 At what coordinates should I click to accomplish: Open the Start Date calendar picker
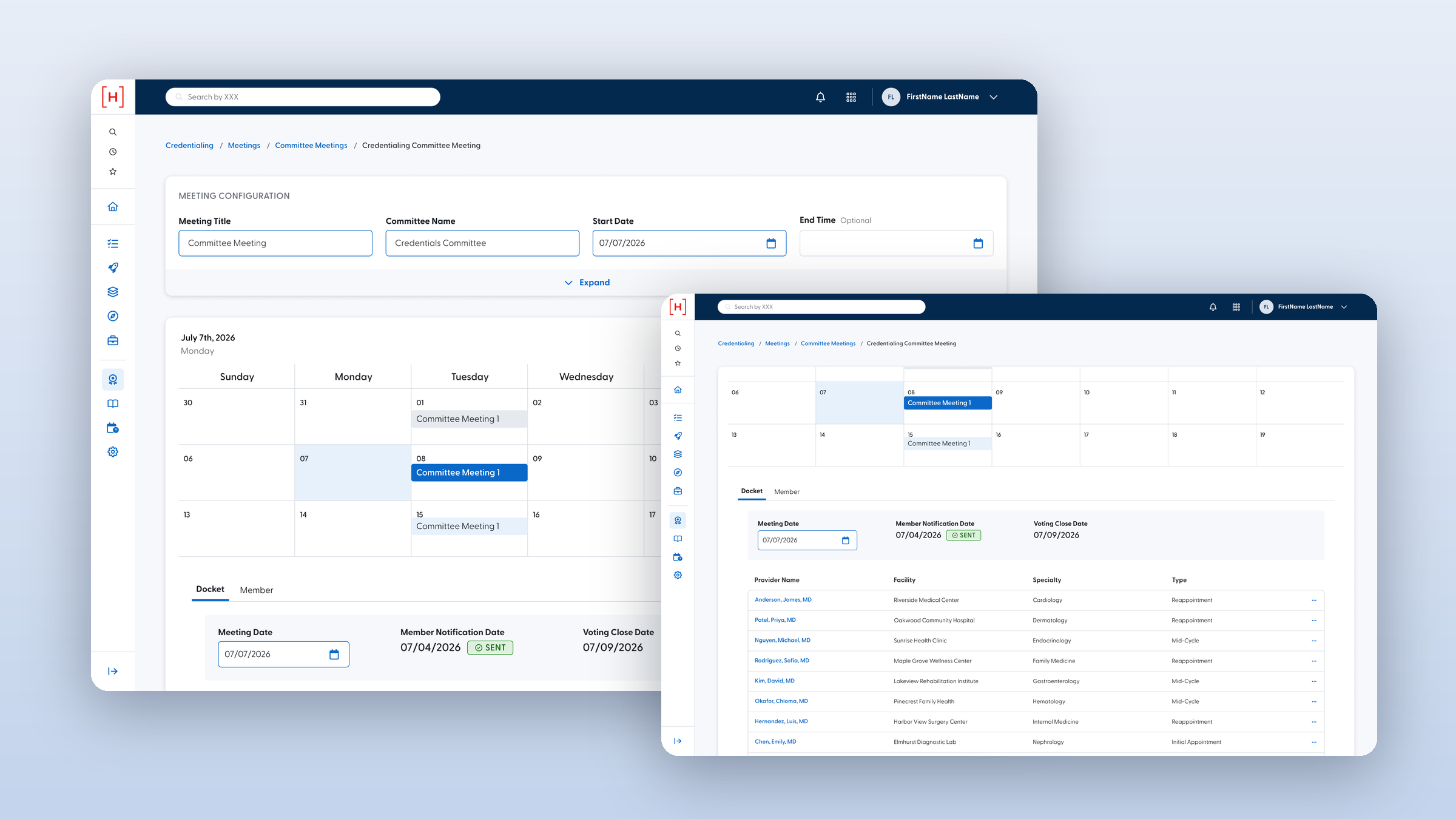[771, 243]
